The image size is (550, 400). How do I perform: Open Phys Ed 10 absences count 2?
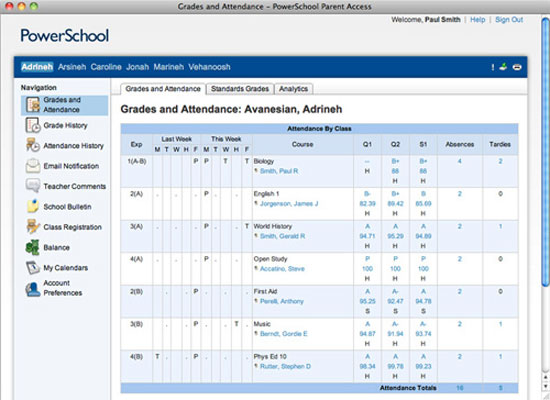click(x=460, y=356)
